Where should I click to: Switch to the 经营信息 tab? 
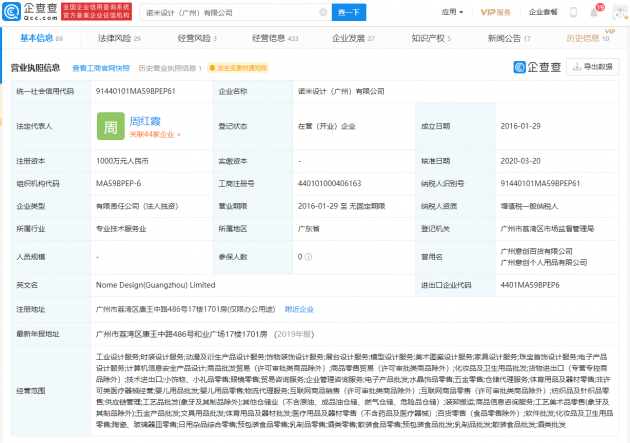[x=275, y=38]
